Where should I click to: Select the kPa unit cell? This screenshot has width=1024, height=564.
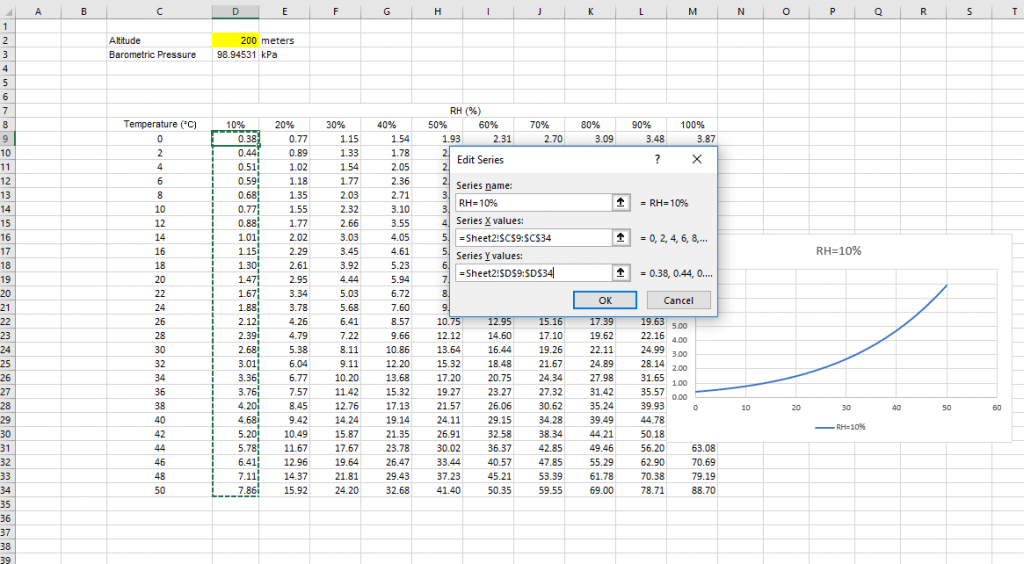tap(284, 55)
